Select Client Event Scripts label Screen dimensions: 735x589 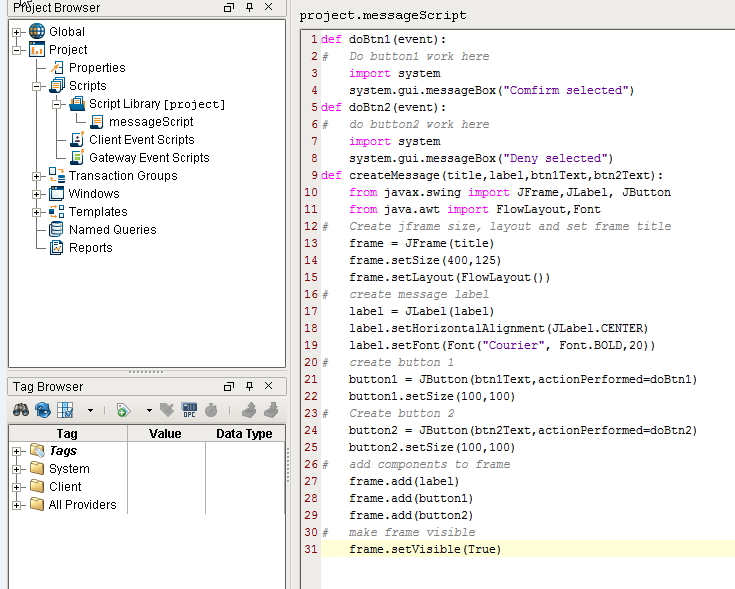coord(142,140)
